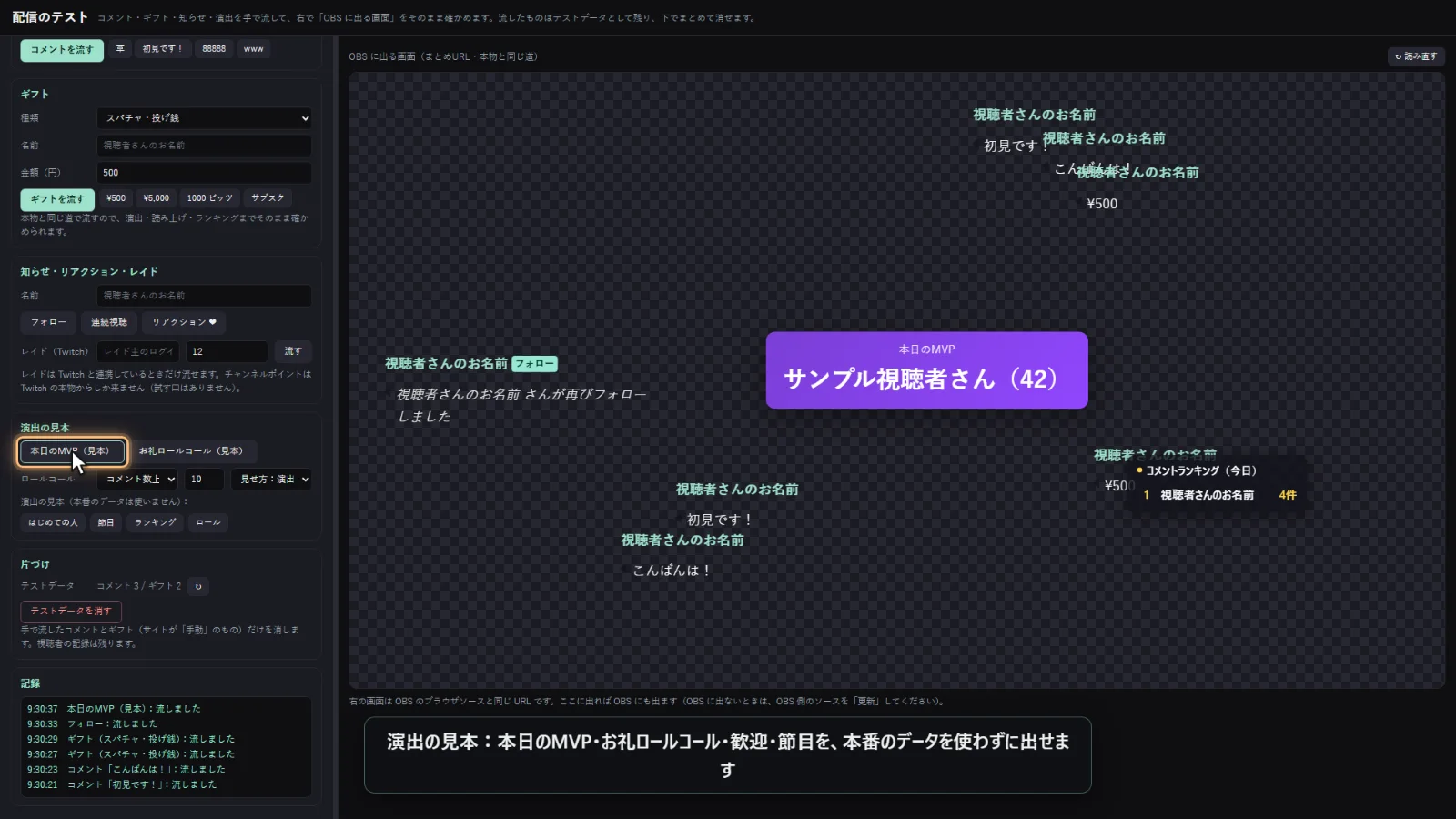The image size is (1456, 819).
Task: Click 本日のMVP（見本） sample button
Action: pos(72,451)
